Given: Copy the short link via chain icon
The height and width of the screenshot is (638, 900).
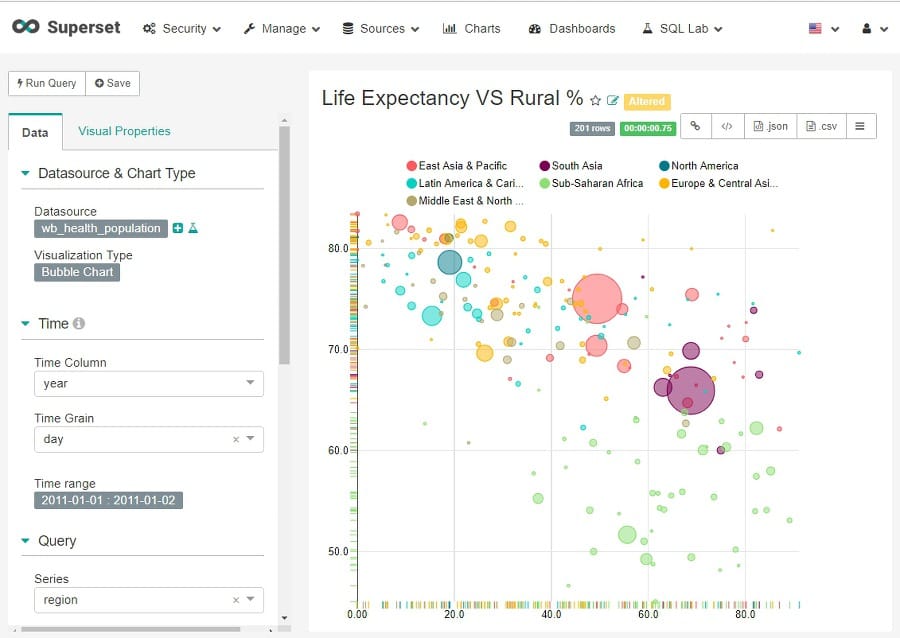Looking at the screenshot, I should 695,126.
